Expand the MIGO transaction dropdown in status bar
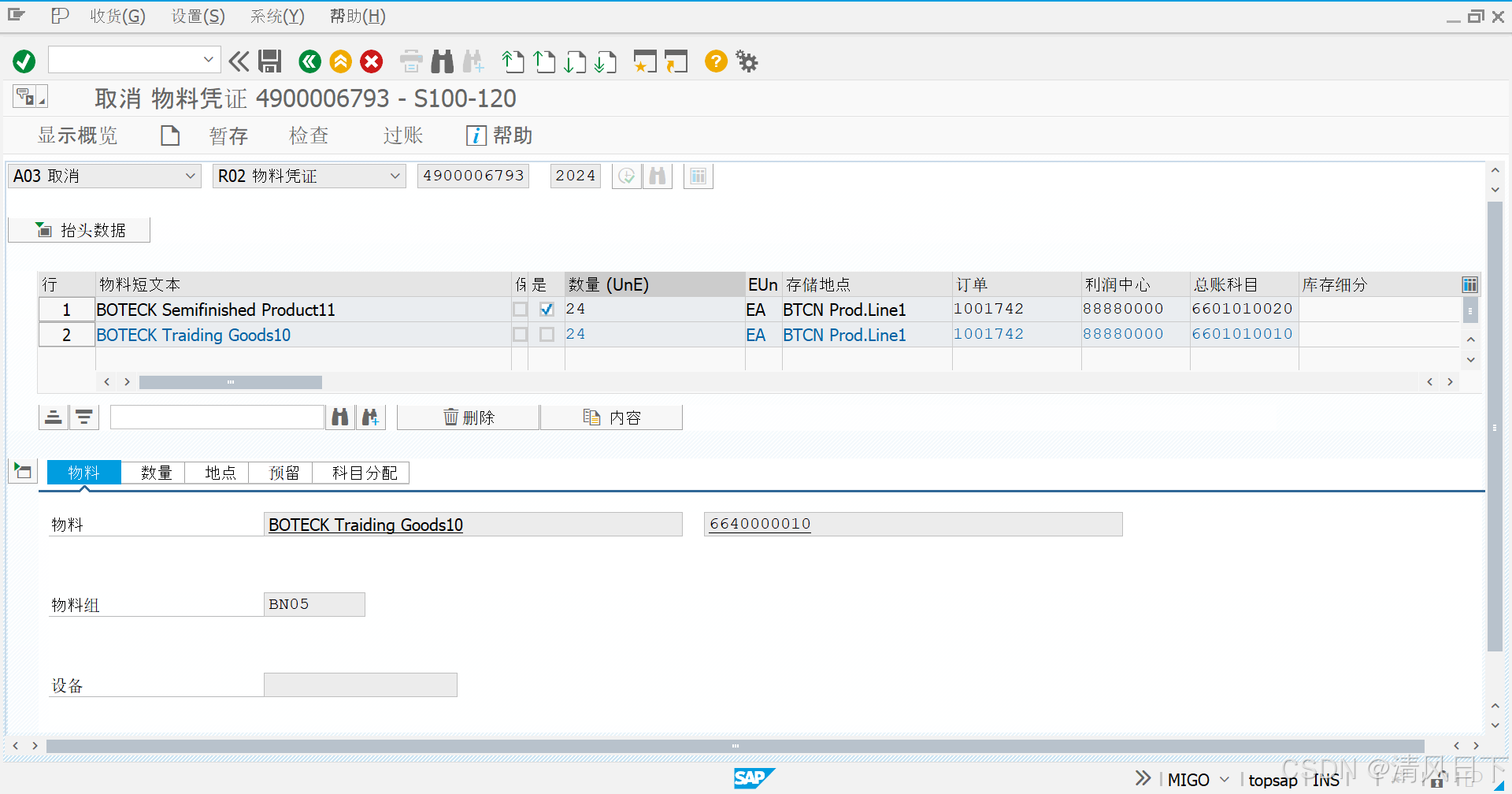The height and width of the screenshot is (794, 1512). (1224, 779)
